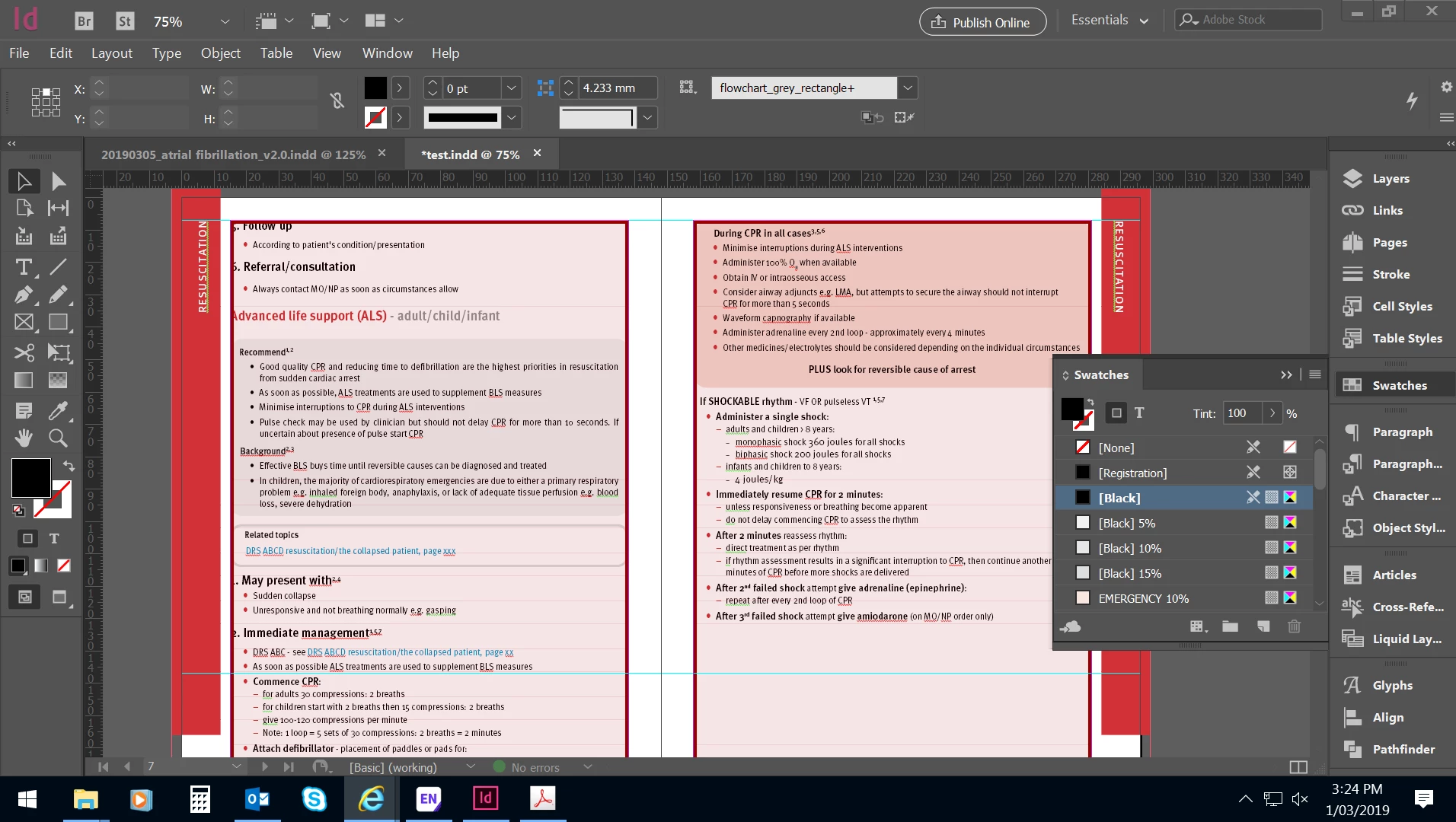The image size is (1456, 822).
Task: Switch to 20190305_atrial fibrillation document tab
Action: click(233, 154)
